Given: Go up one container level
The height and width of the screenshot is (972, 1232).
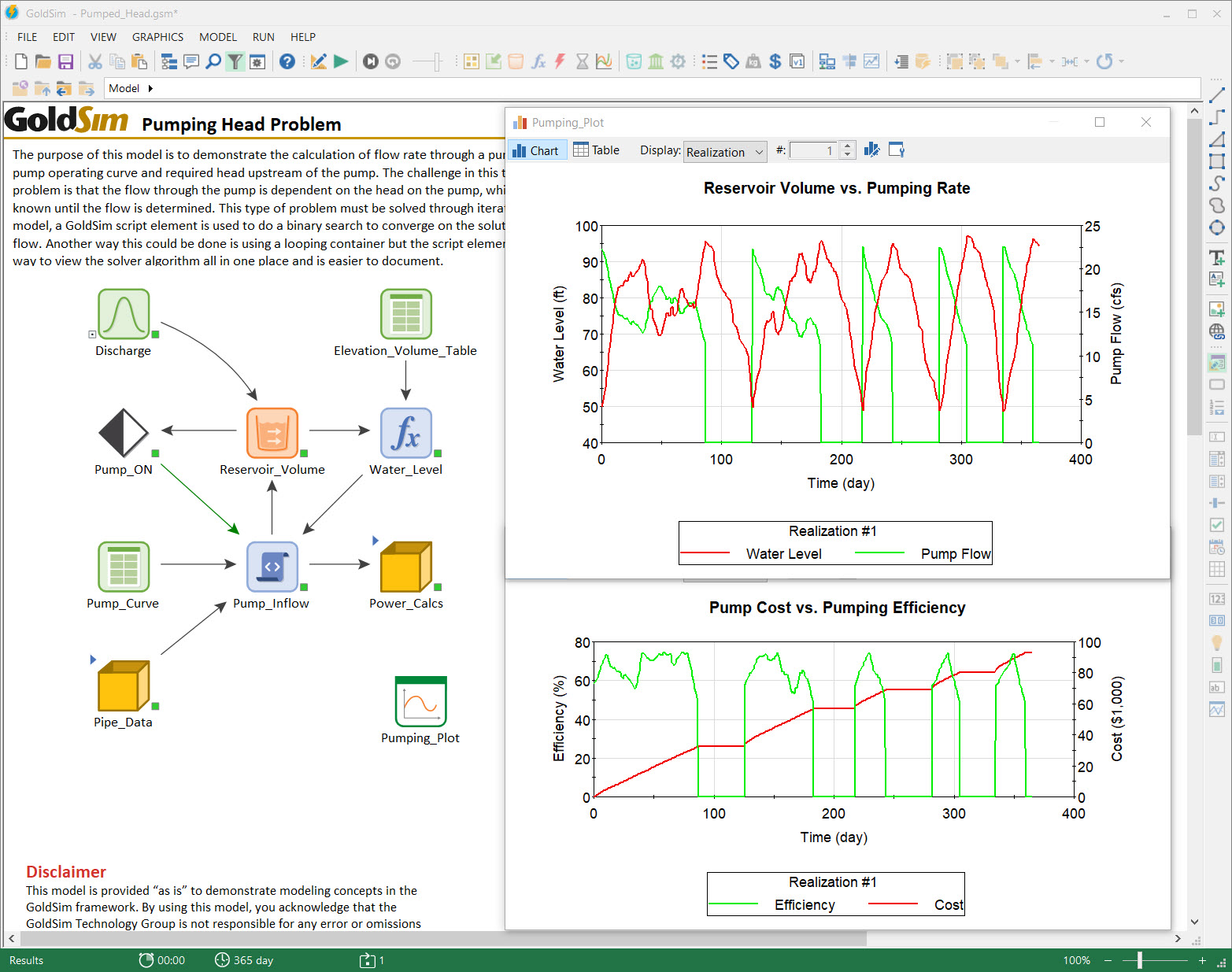Looking at the screenshot, I should (42, 88).
